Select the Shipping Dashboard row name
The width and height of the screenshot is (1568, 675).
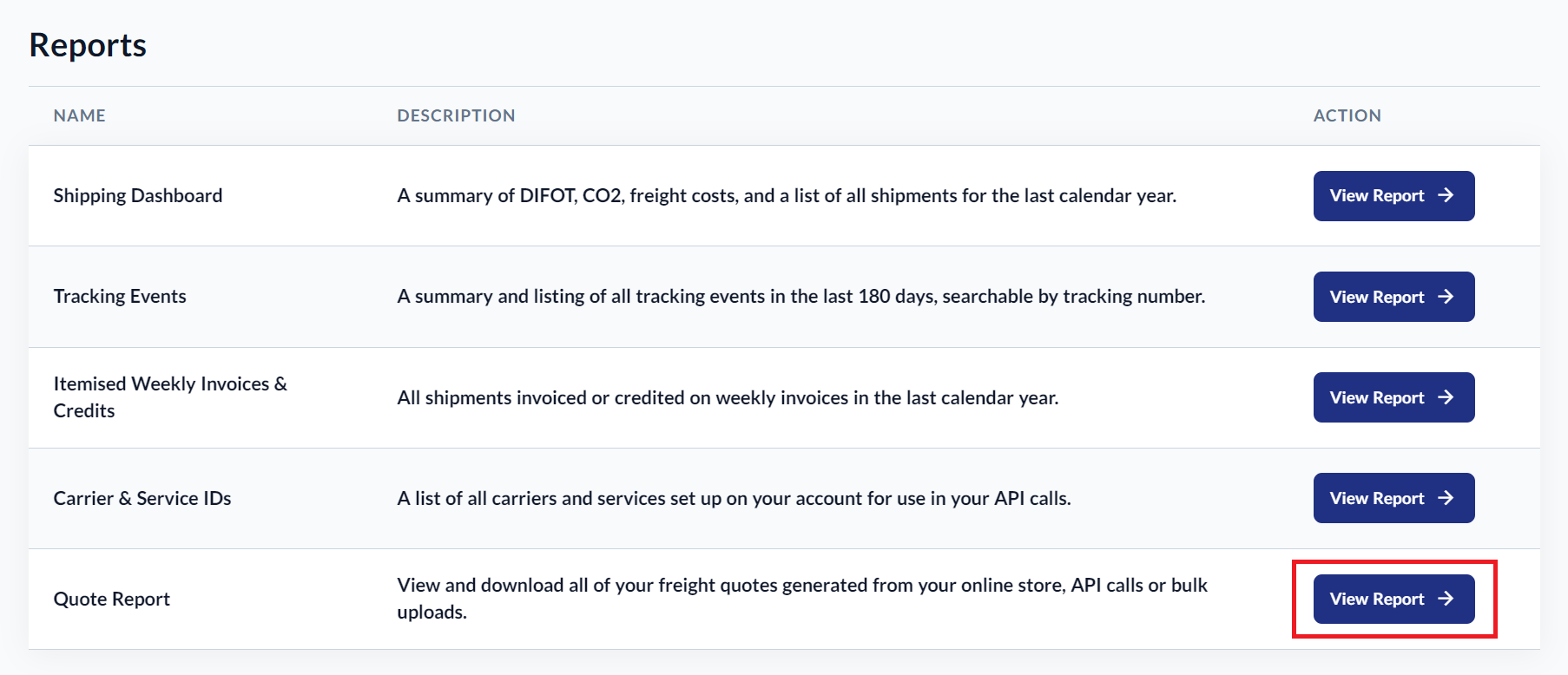[138, 195]
